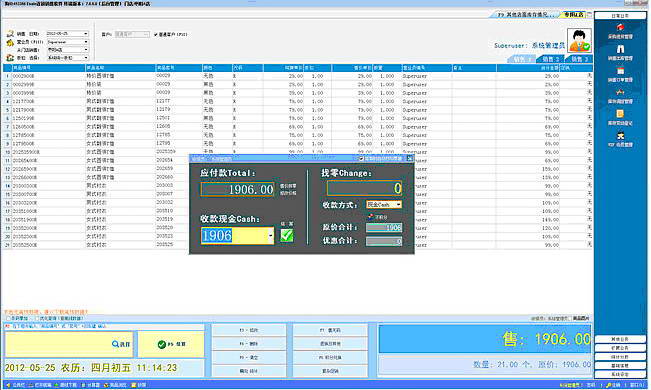Switch to the third sales tab
651x390 pixels.
pyautogui.click(x=580, y=59)
